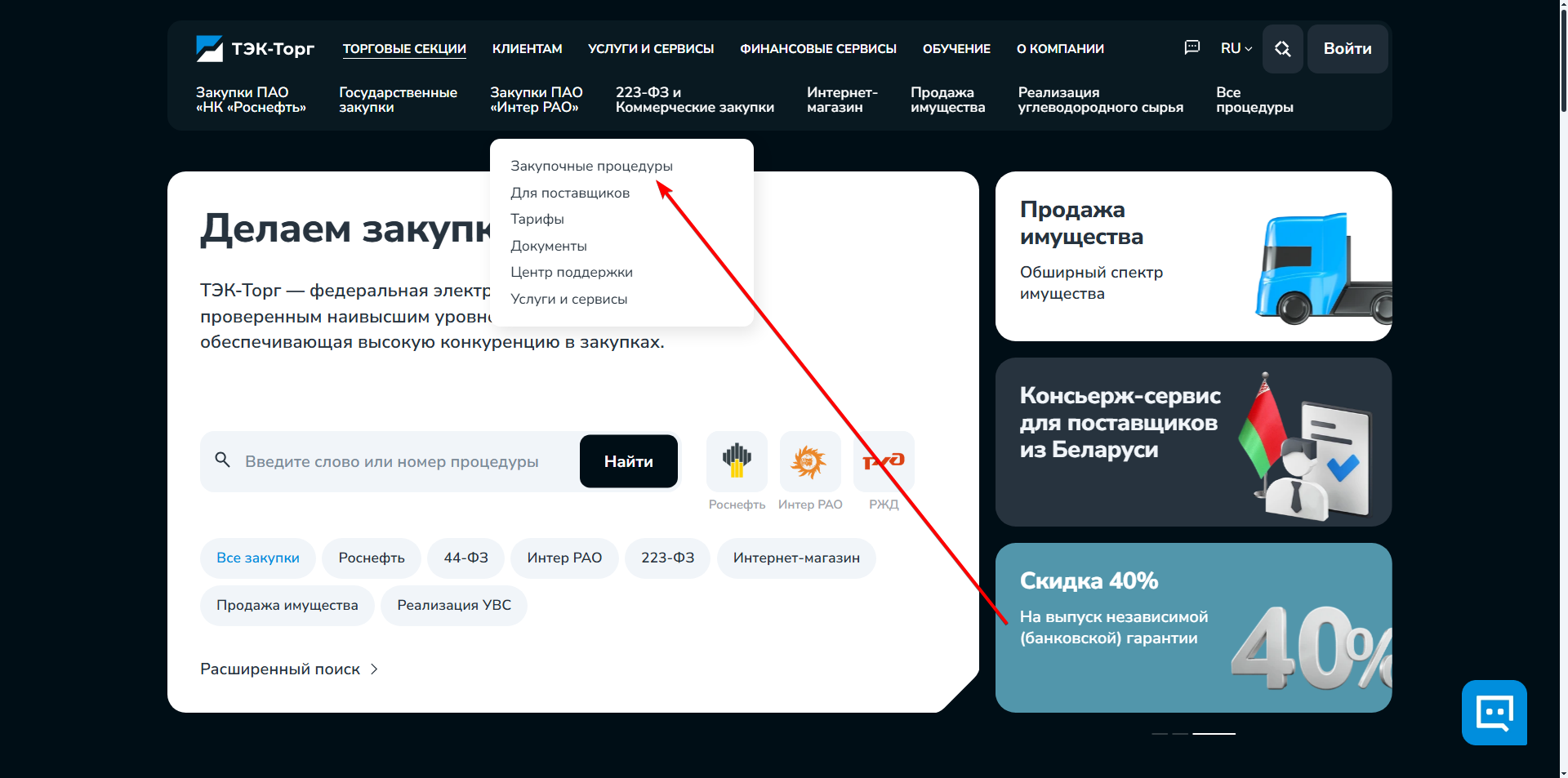Select the 223-ФЗ filter chip
The width and height of the screenshot is (1568, 778).
point(668,558)
